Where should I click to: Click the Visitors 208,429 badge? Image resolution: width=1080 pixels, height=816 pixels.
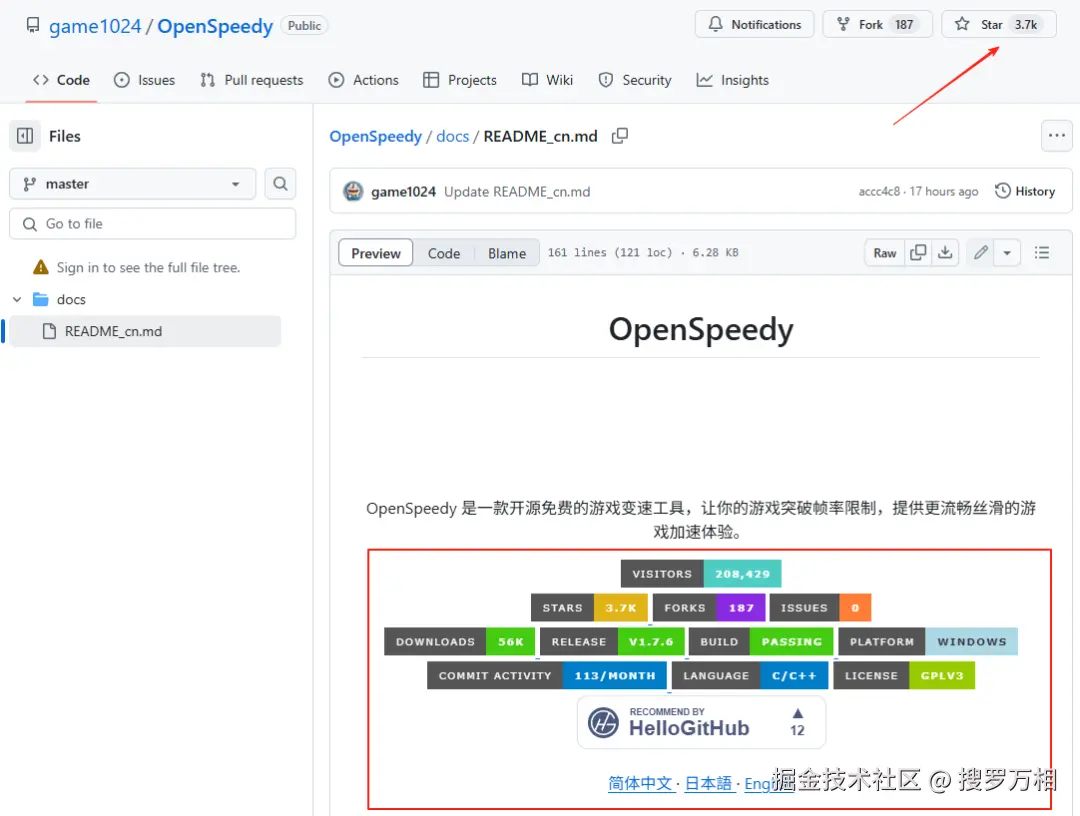pyautogui.click(x=700, y=574)
